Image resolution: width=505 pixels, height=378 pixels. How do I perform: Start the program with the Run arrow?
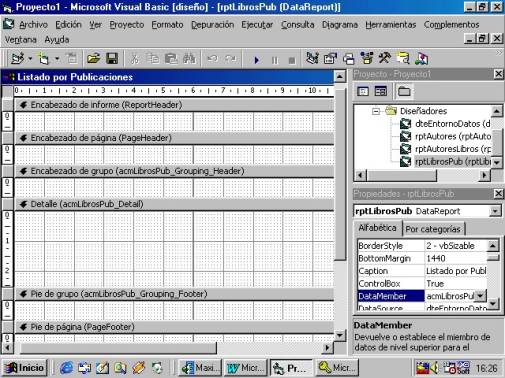(256, 60)
